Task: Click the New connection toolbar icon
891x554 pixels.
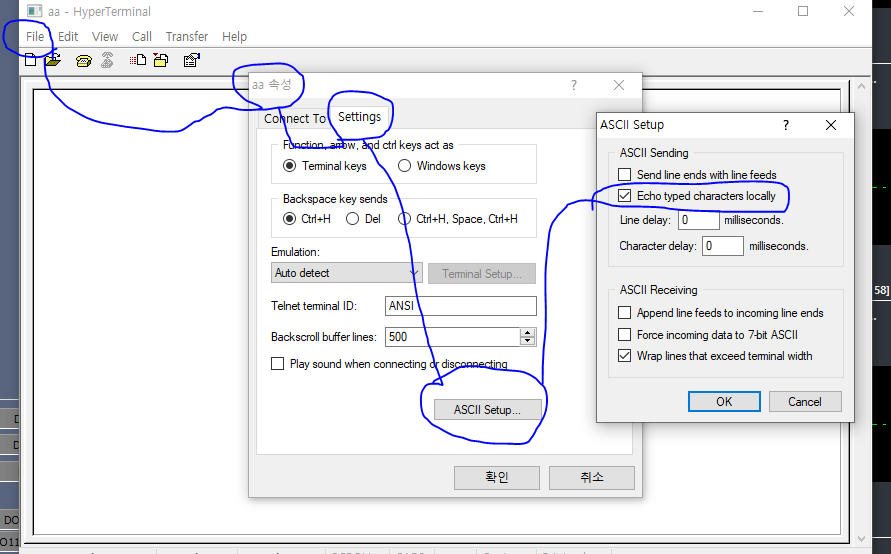Action: point(31,60)
